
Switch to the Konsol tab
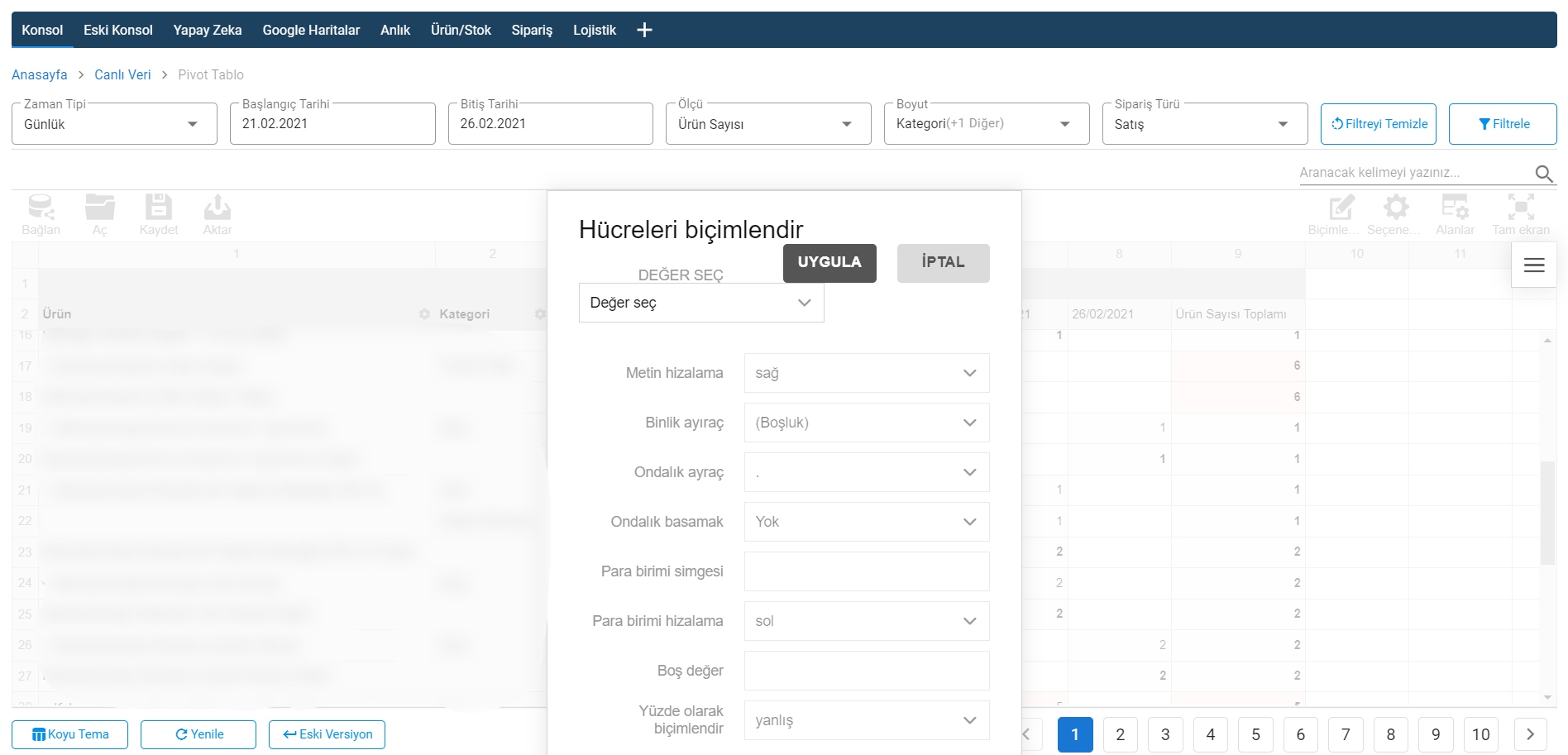click(x=42, y=30)
